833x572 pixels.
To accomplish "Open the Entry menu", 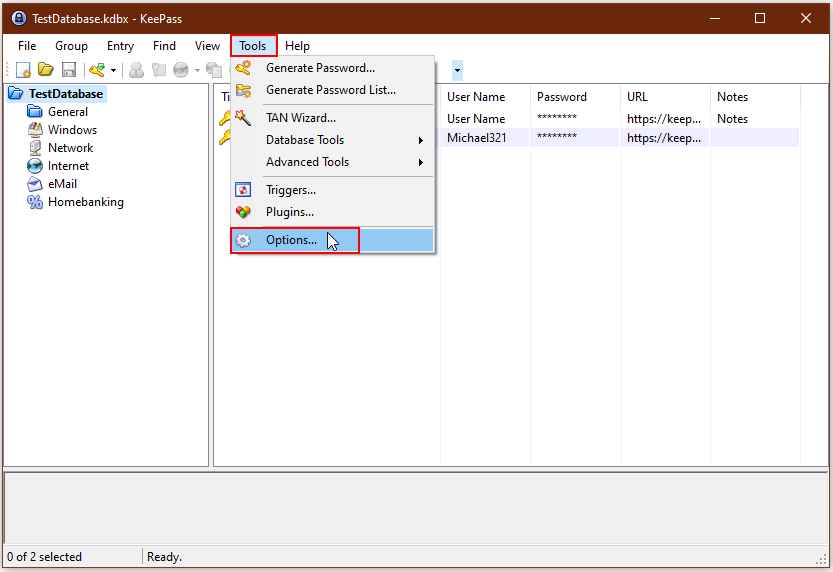I will point(121,46).
